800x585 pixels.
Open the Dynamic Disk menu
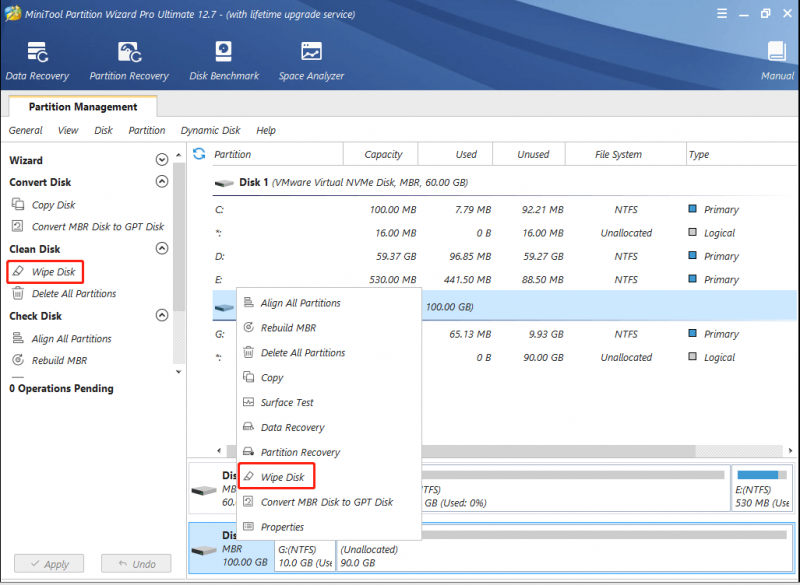click(210, 131)
